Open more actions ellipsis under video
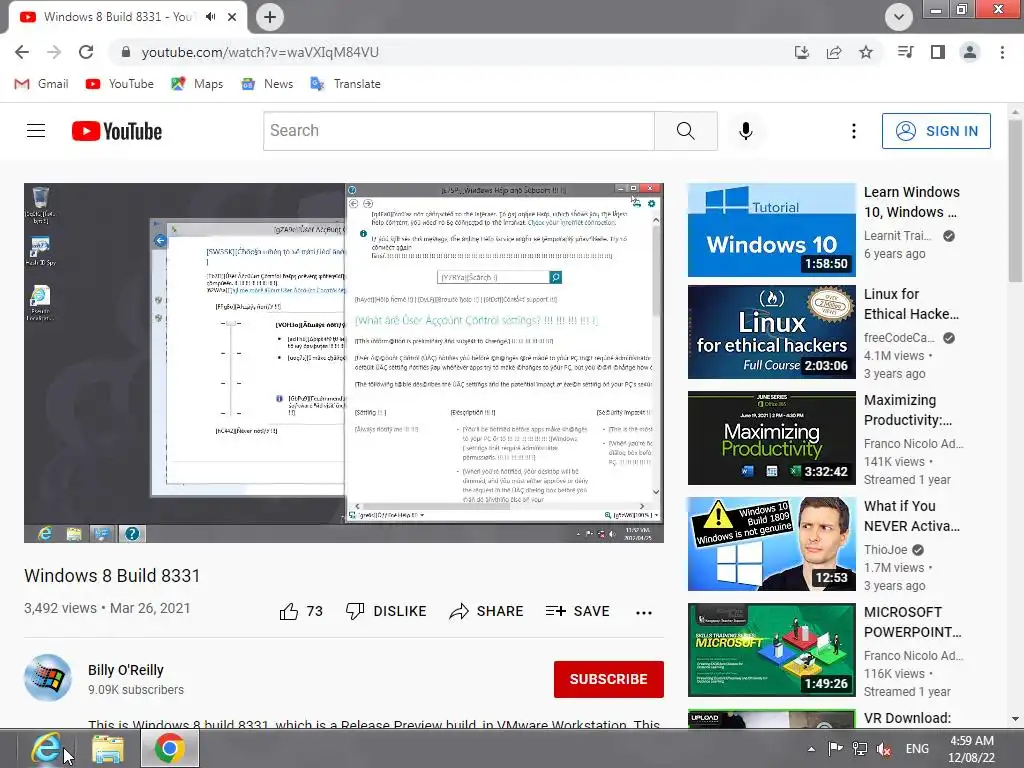The image size is (1024, 768). 644,612
